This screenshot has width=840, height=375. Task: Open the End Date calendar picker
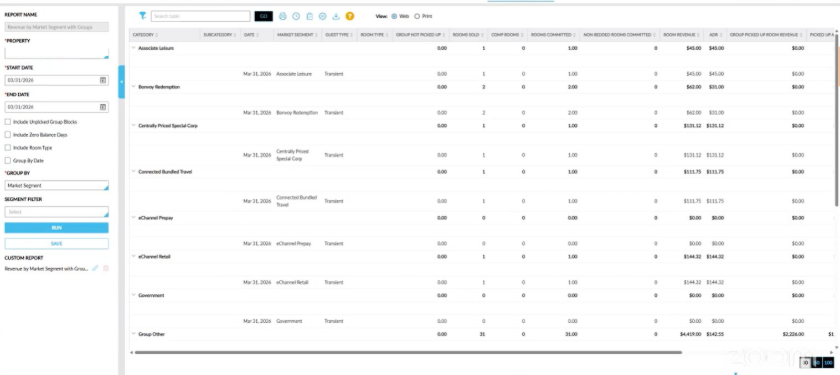(103, 107)
